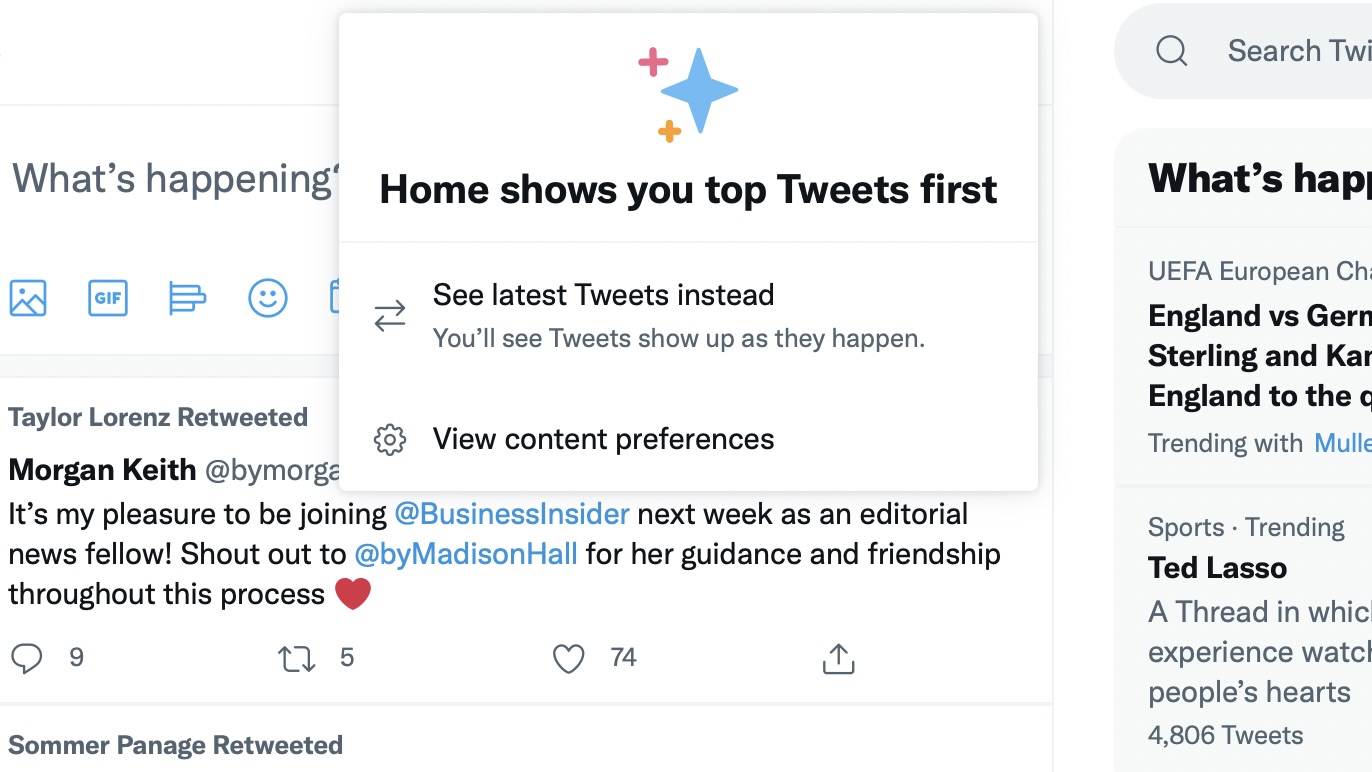
Task: Open View content preferences
Action: coord(603,439)
